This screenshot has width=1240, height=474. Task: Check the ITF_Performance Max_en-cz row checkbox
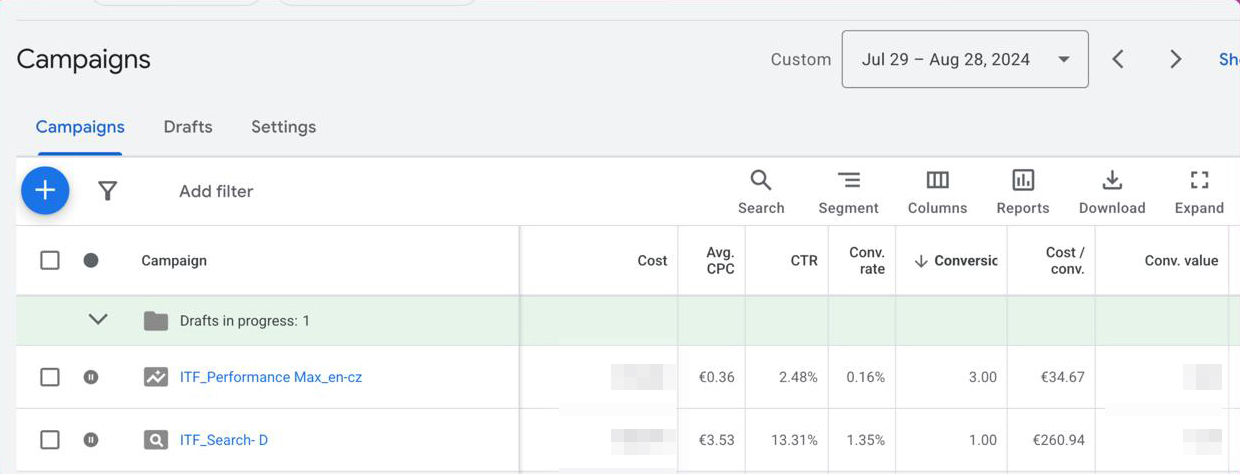click(50, 377)
